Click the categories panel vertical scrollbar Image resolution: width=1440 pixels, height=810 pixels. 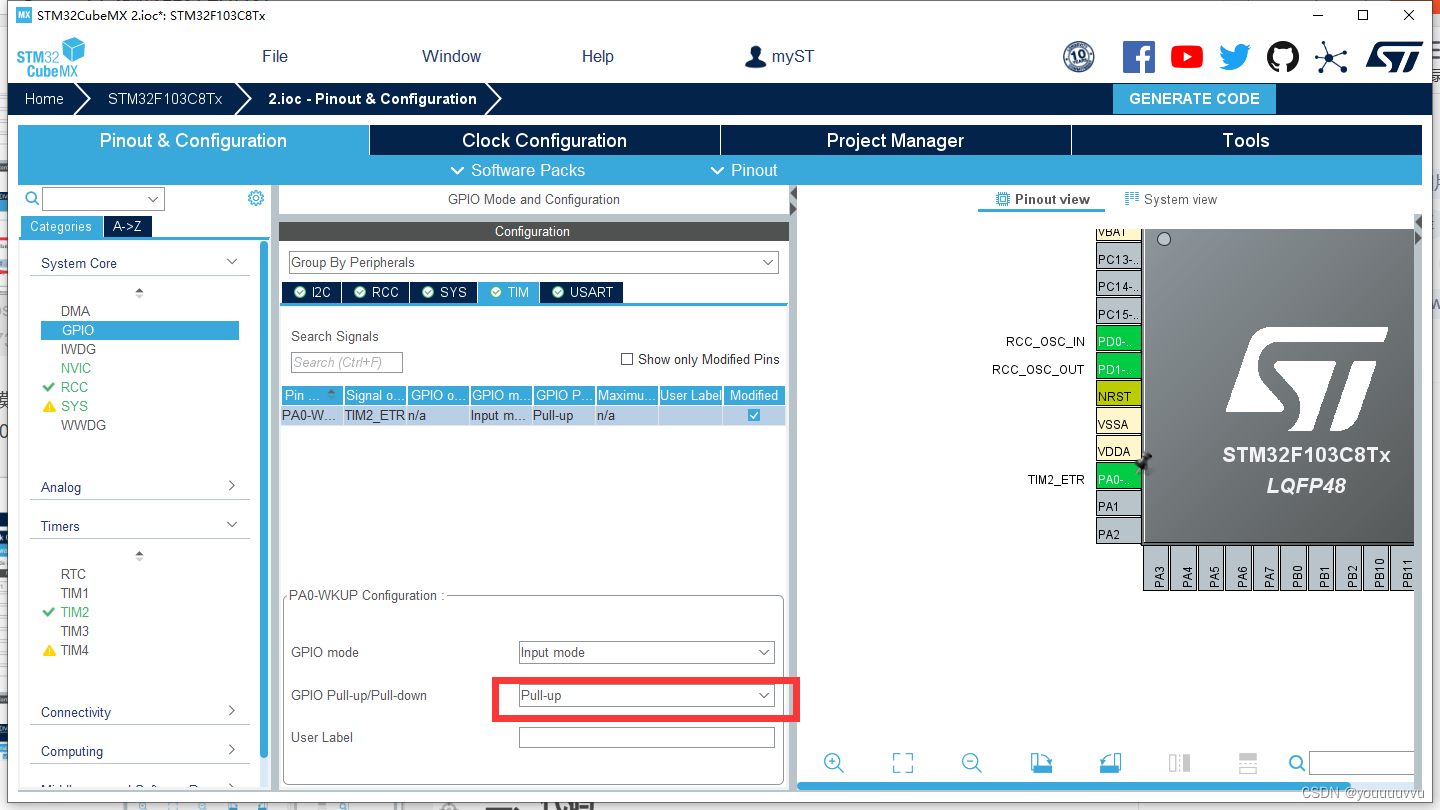(264, 498)
